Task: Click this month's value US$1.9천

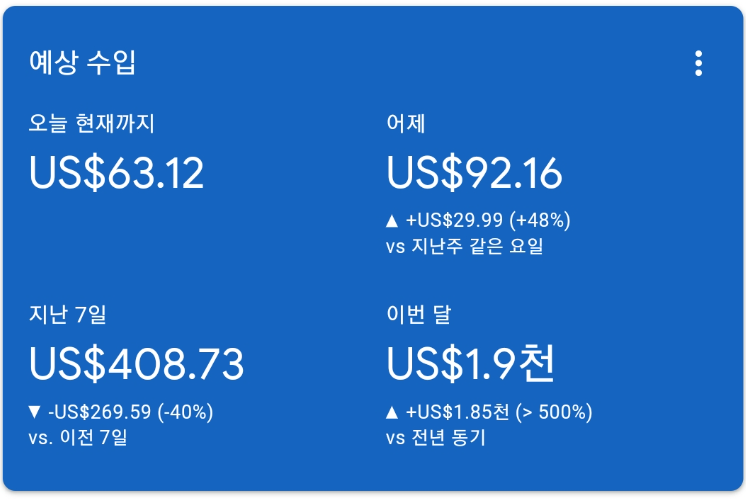Action: [470, 364]
